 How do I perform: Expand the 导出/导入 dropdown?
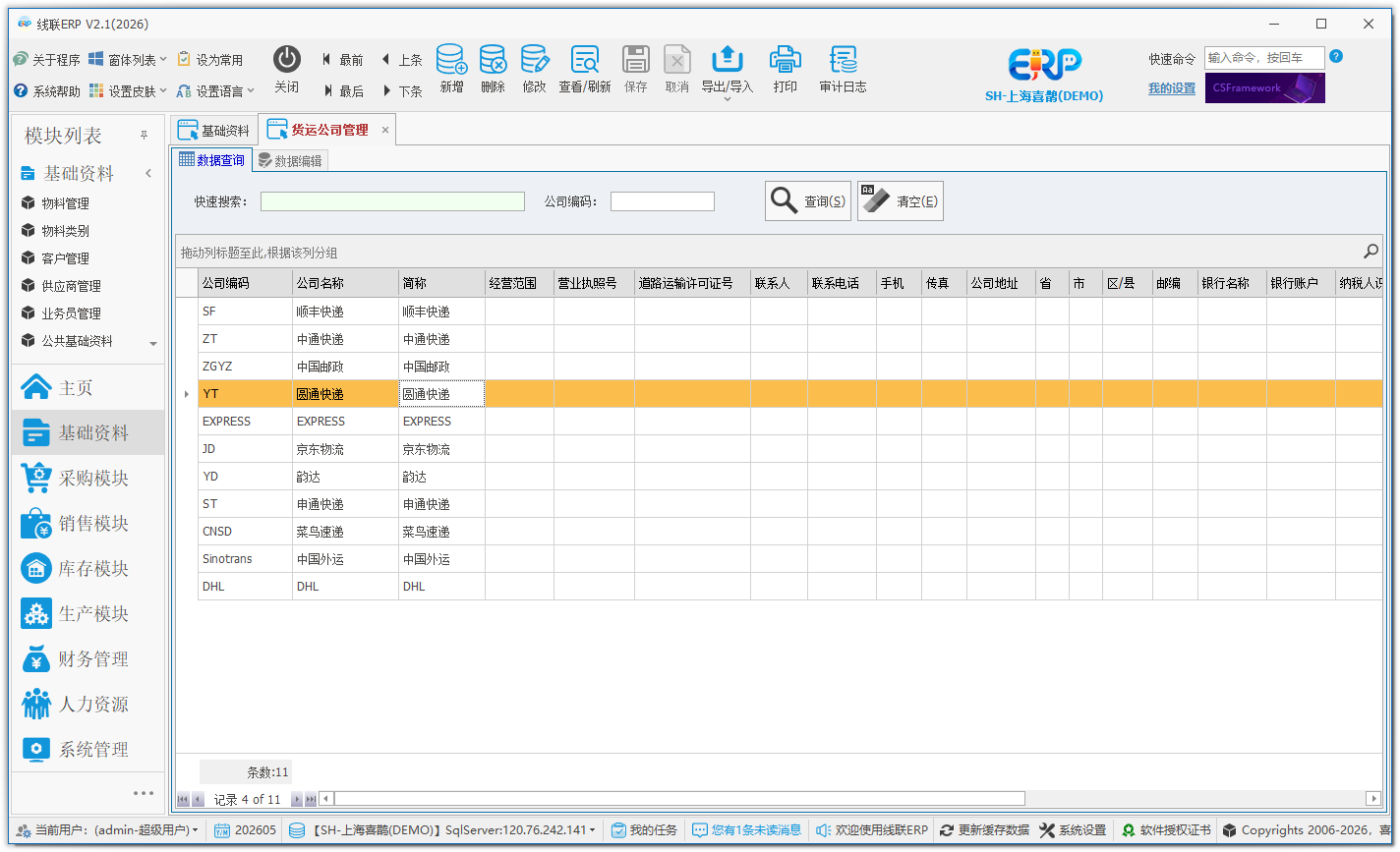[727, 98]
